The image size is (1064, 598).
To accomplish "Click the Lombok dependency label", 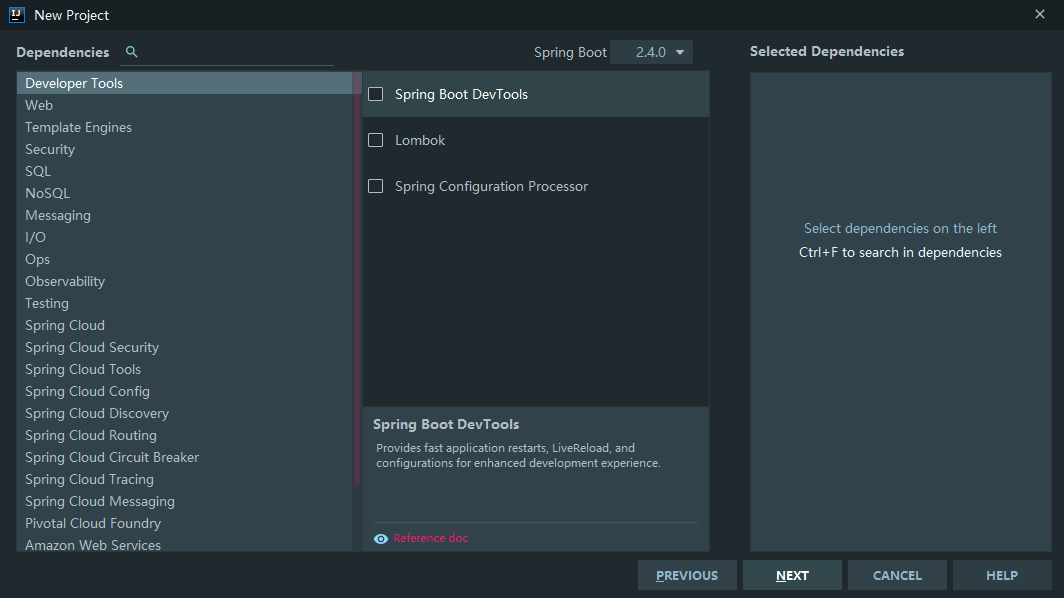I will click(x=420, y=141).
